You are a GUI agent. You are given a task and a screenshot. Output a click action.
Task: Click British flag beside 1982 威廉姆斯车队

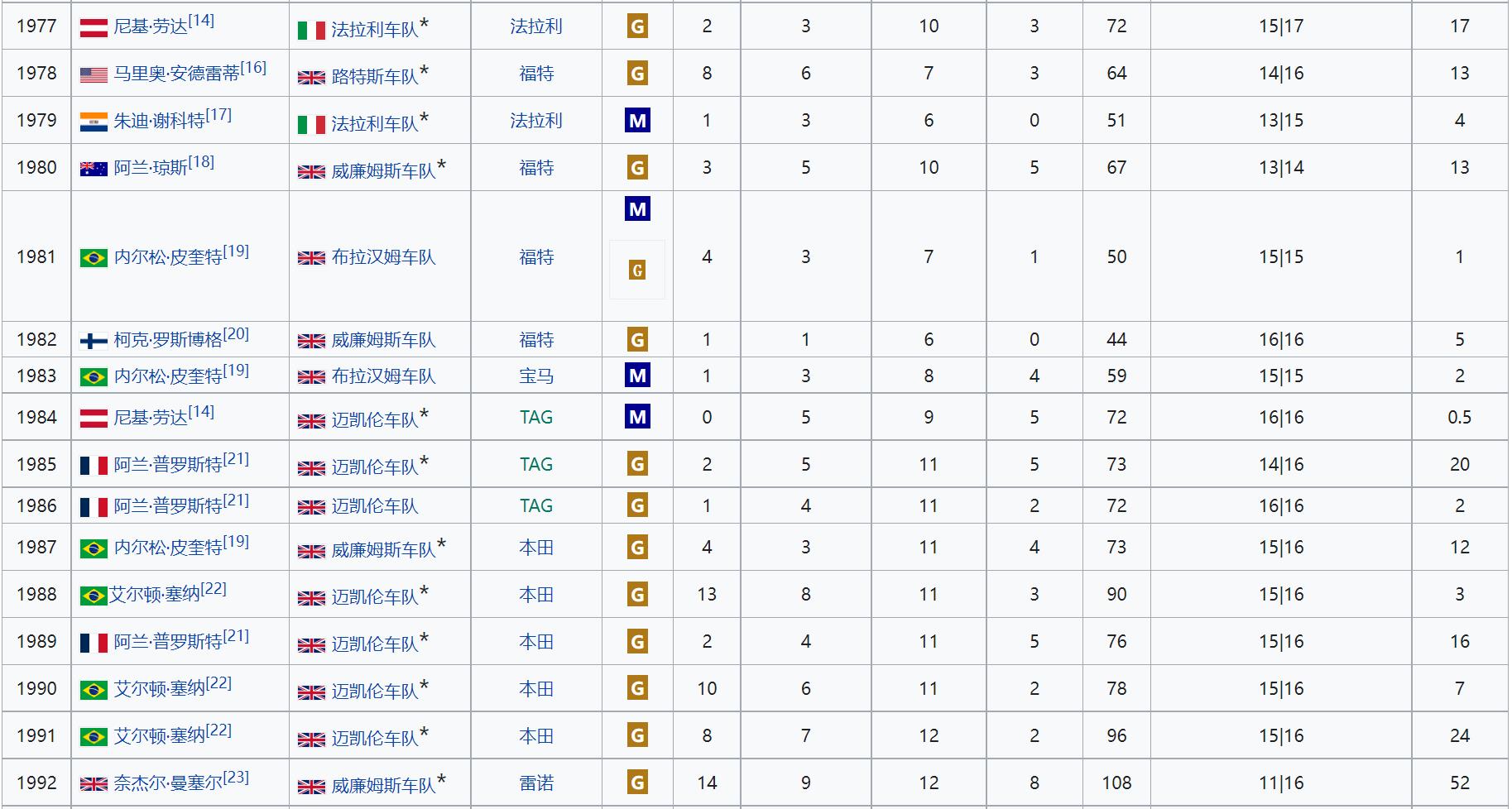point(311,342)
